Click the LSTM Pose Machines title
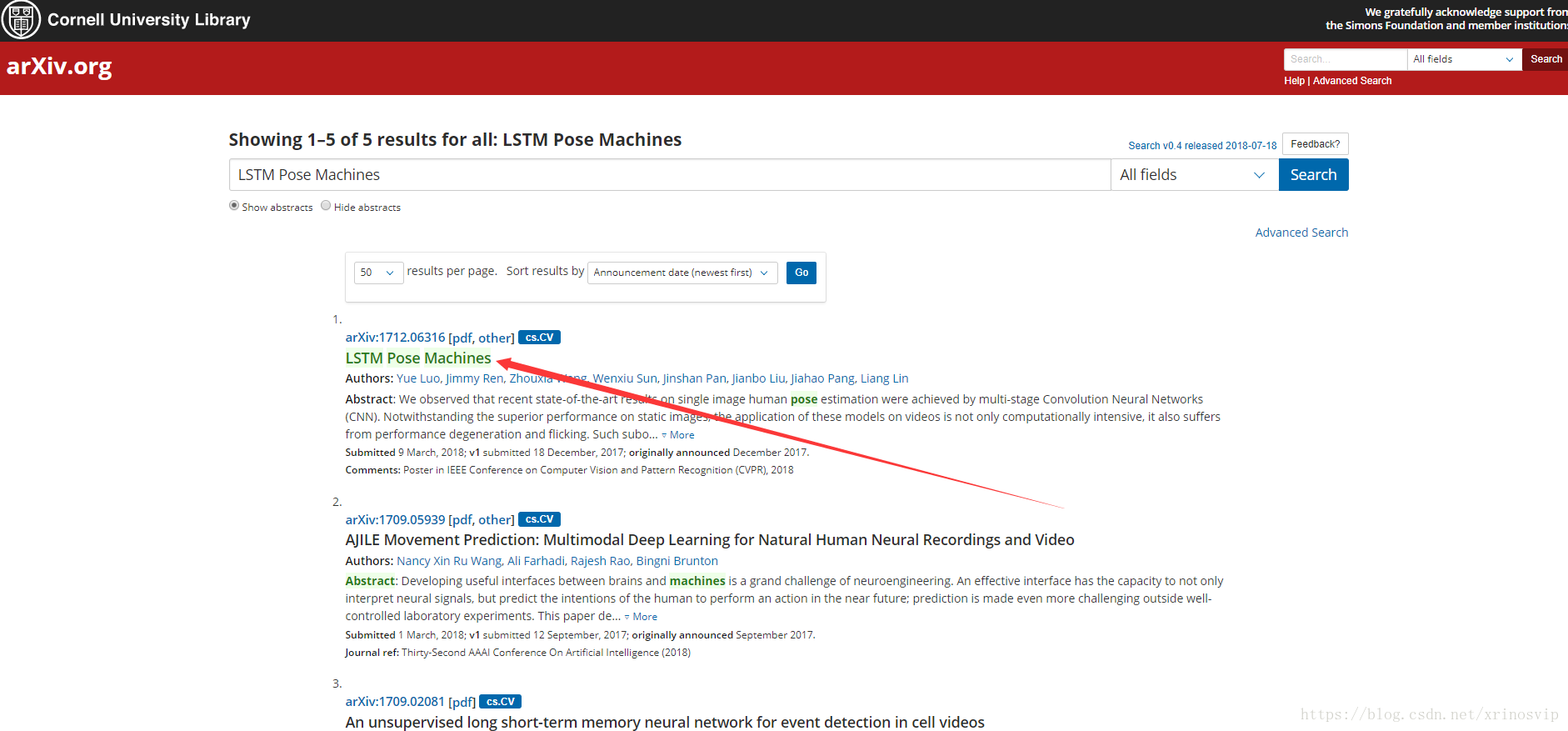 [418, 358]
